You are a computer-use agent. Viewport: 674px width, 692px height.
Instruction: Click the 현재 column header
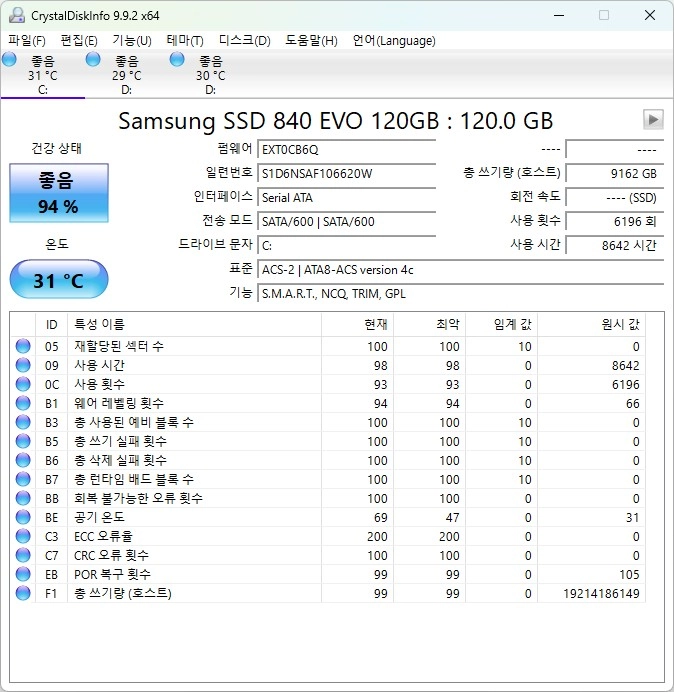point(357,324)
